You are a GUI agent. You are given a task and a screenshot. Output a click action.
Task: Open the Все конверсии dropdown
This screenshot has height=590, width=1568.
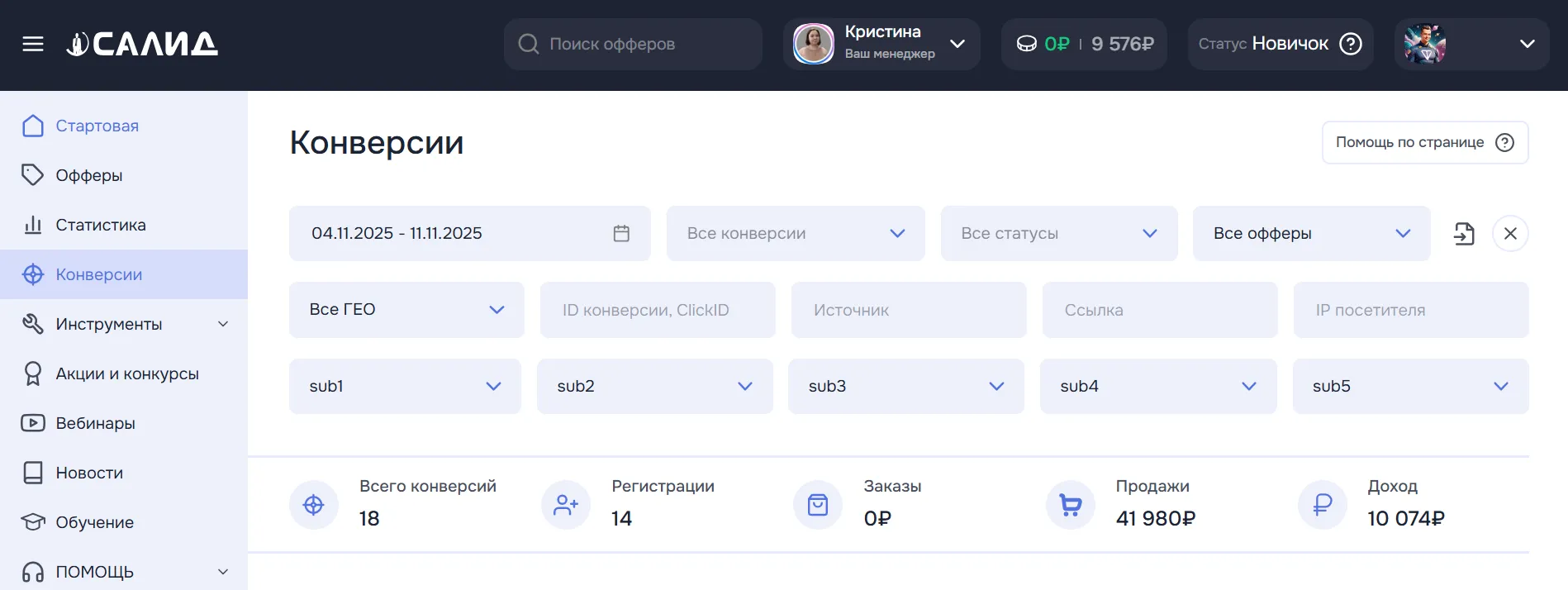pos(796,234)
